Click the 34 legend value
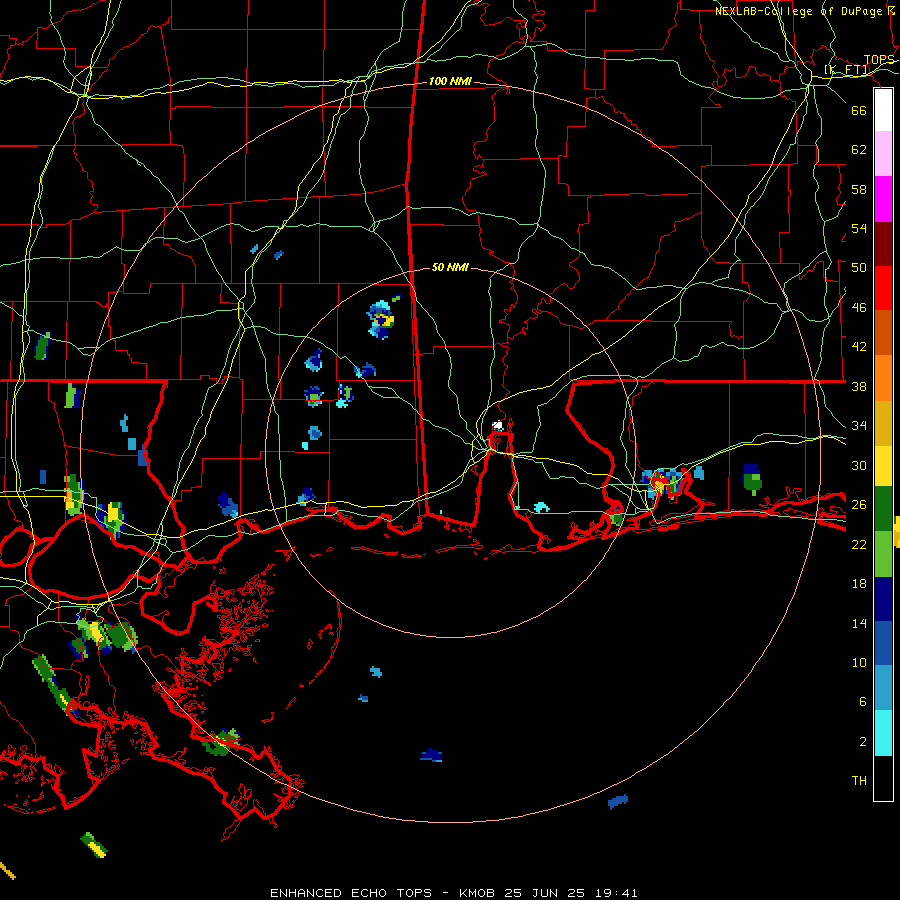The height and width of the screenshot is (900, 900). coord(859,425)
